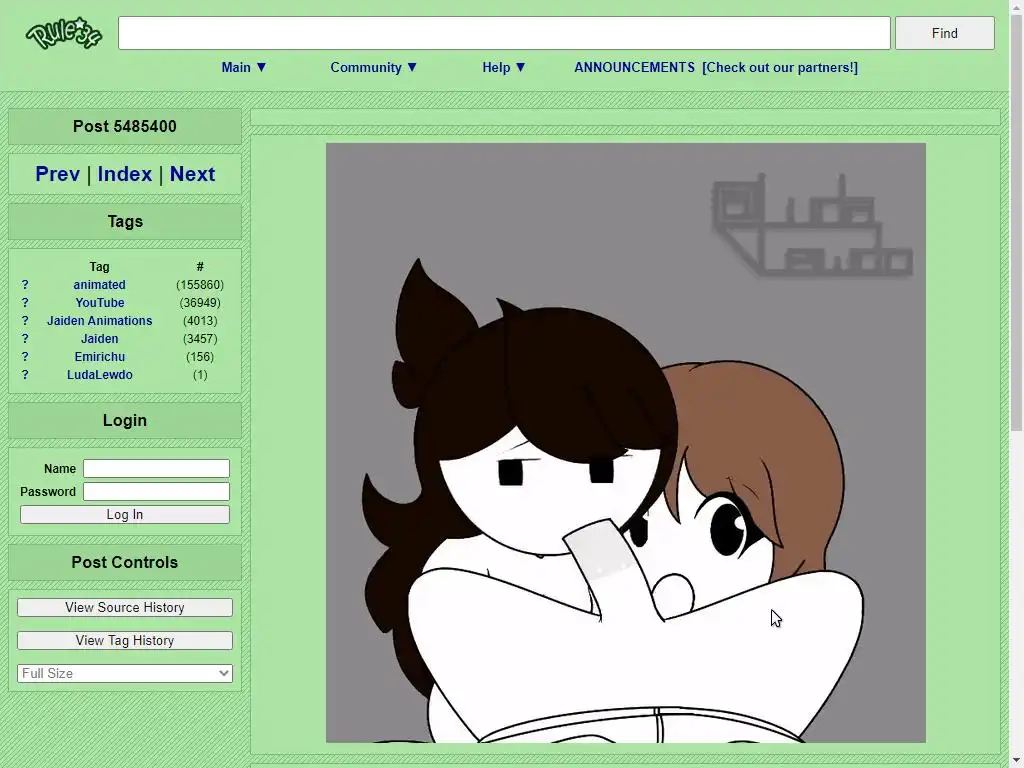This screenshot has height=768, width=1024.
Task: Focus the Password login field
Action: tap(156, 491)
